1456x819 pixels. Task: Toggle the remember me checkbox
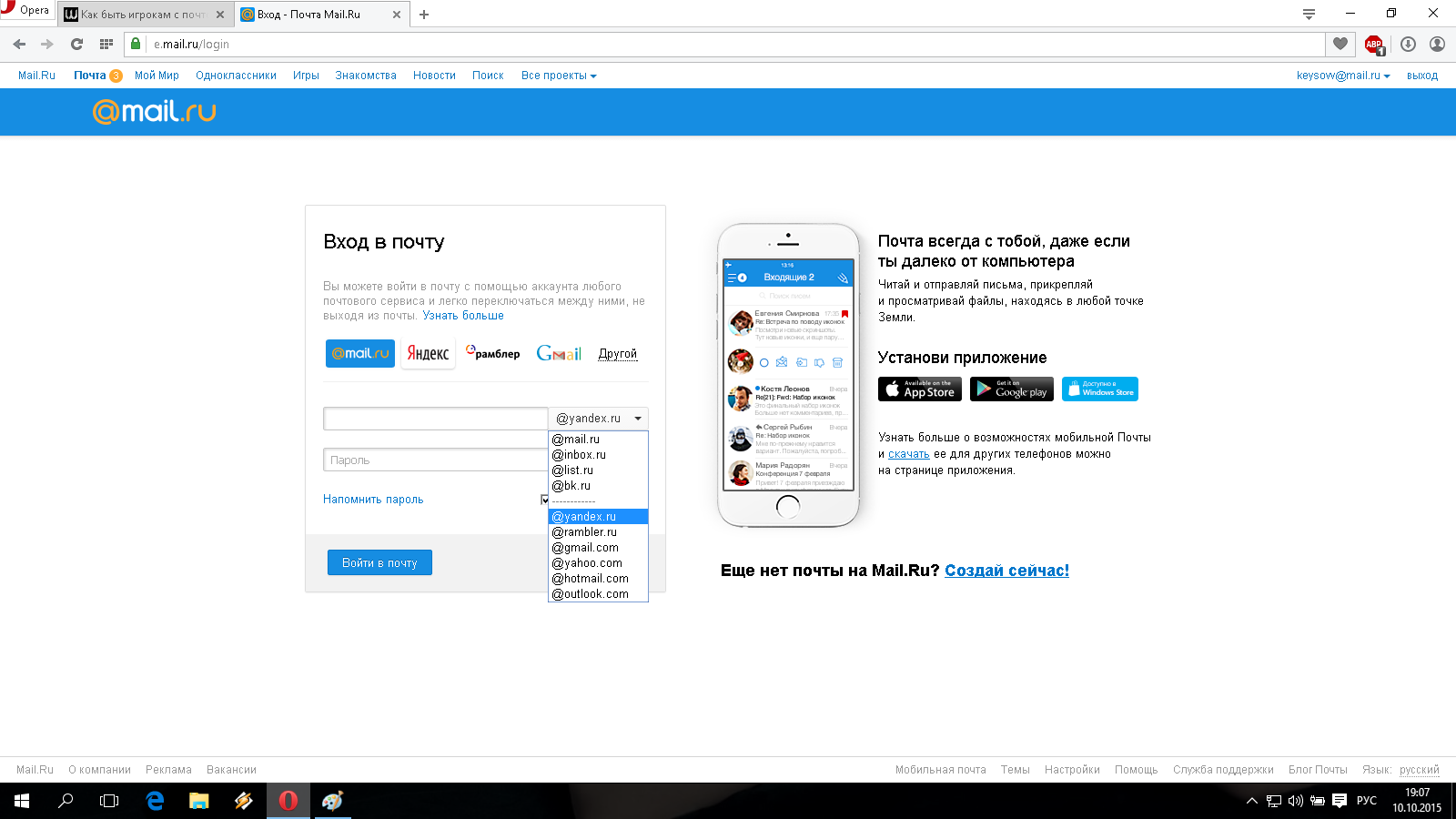click(545, 500)
